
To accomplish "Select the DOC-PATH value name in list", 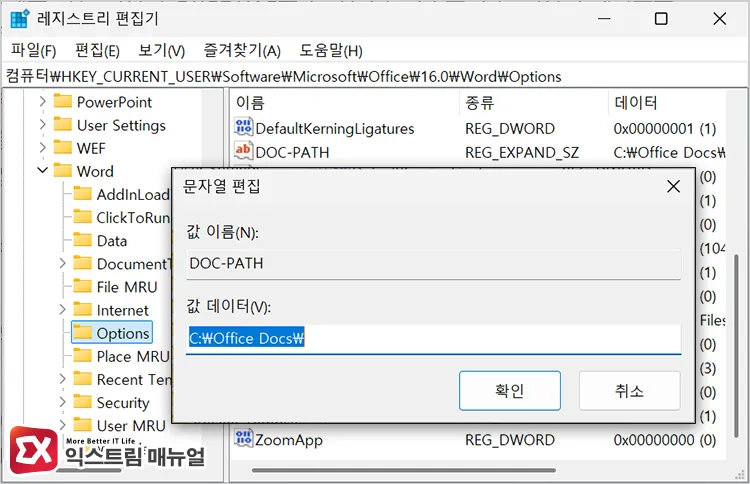I will pos(292,152).
